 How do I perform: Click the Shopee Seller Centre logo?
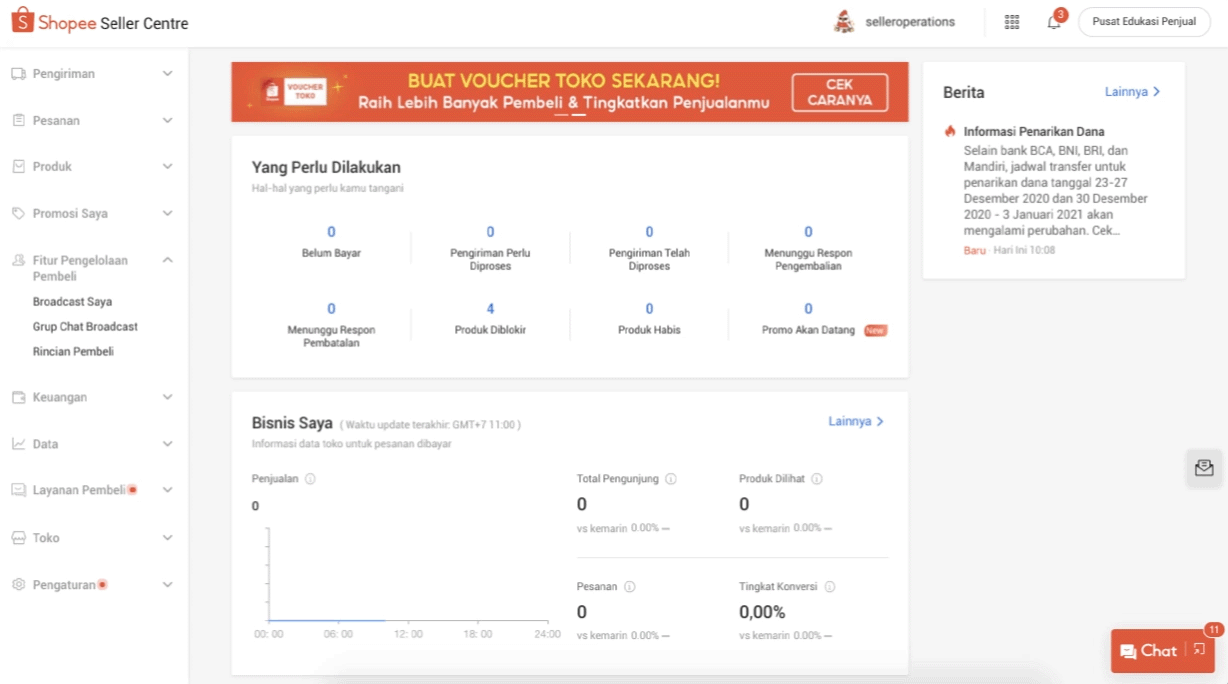100,22
